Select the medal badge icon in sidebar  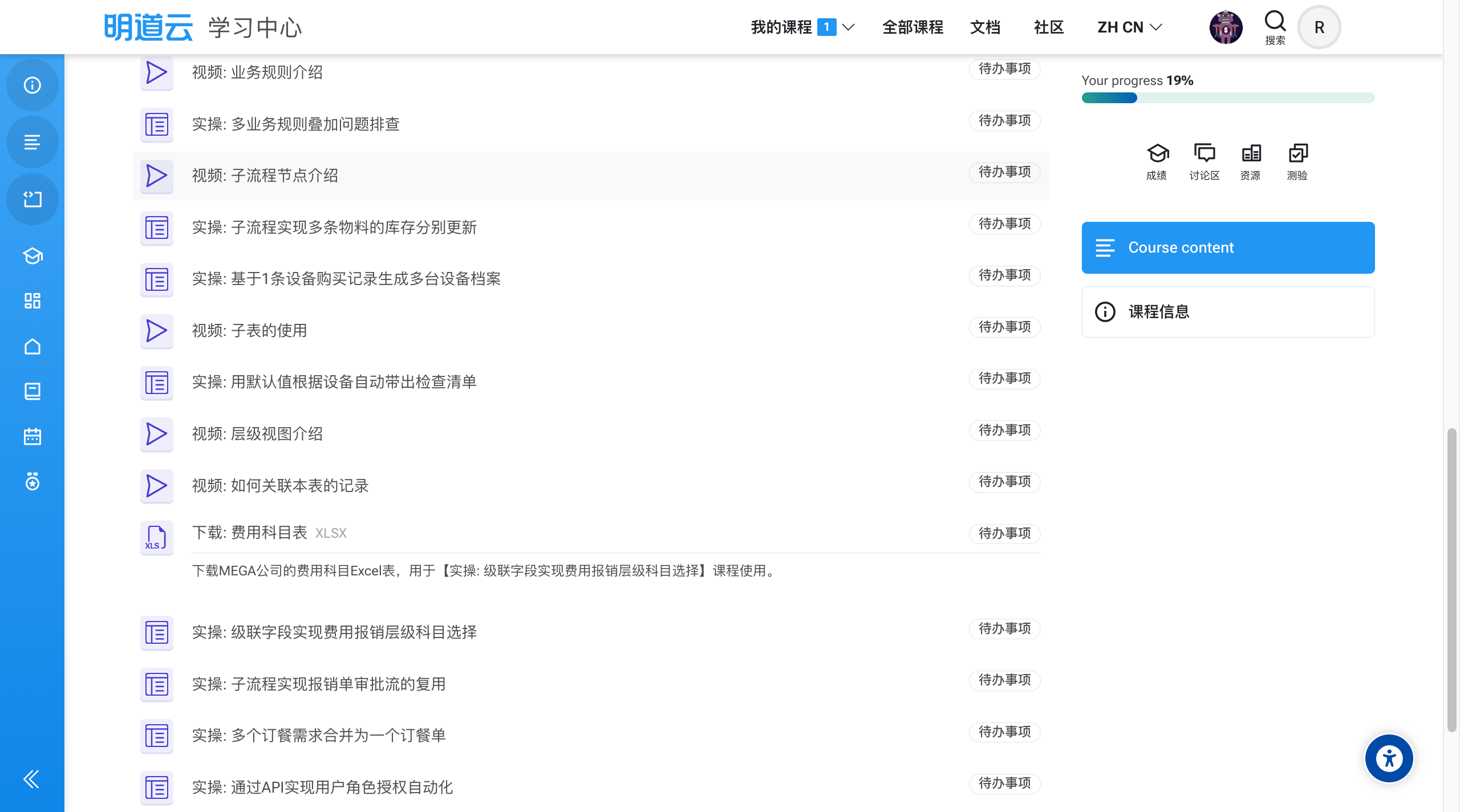point(32,482)
